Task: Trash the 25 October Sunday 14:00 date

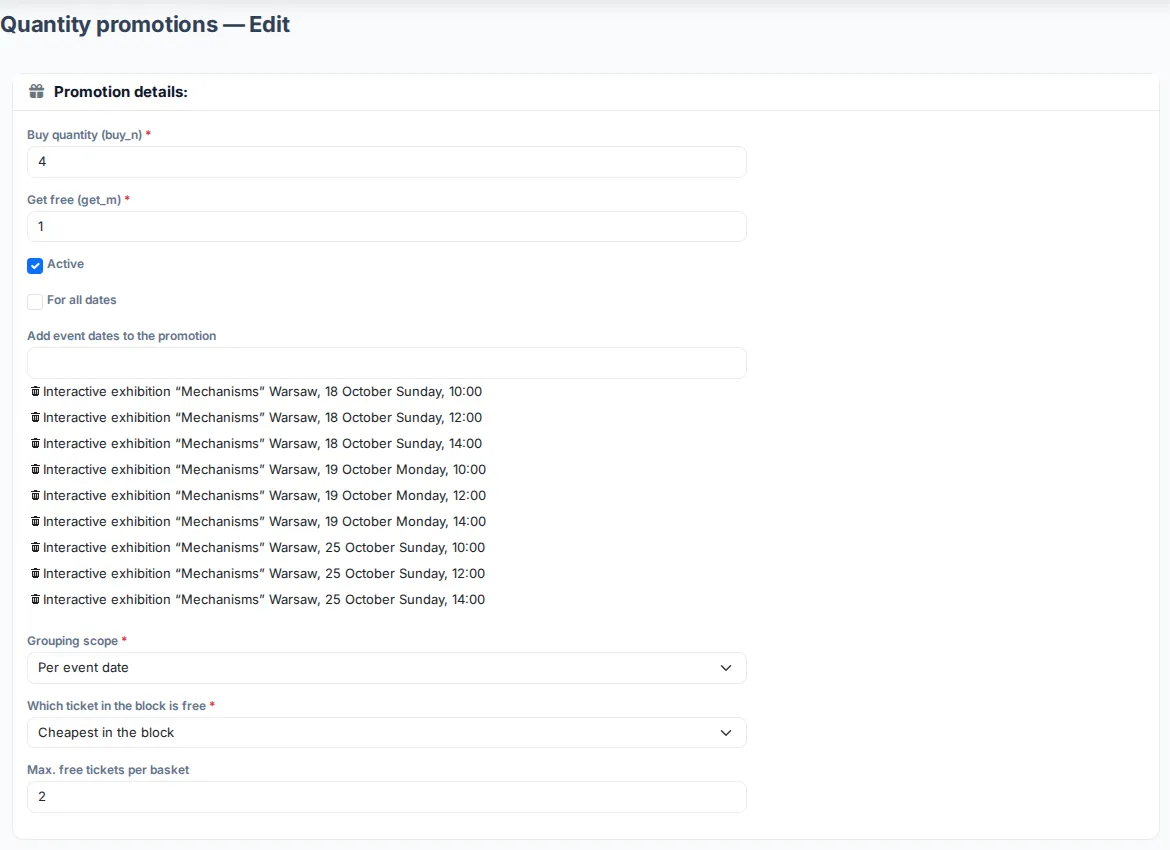Action: click(x=35, y=600)
